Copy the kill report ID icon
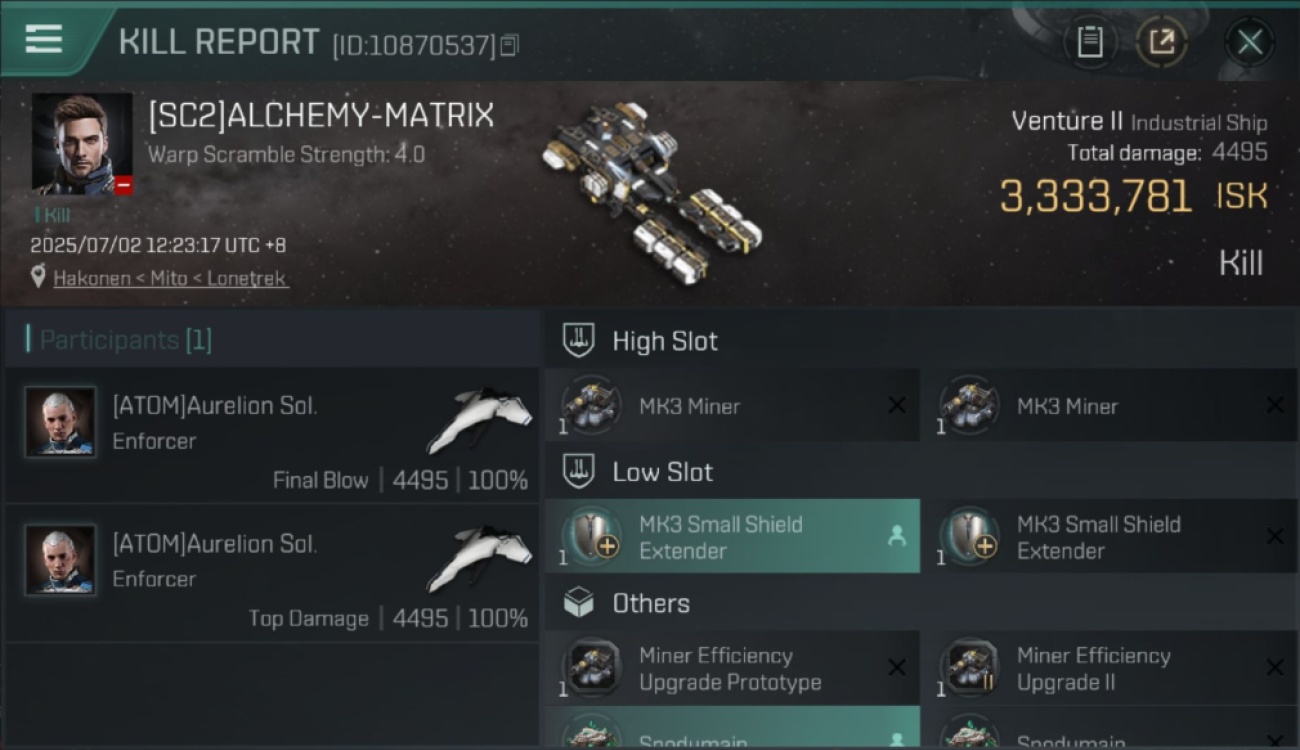This screenshot has width=1300, height=750. tap(509, 45)
